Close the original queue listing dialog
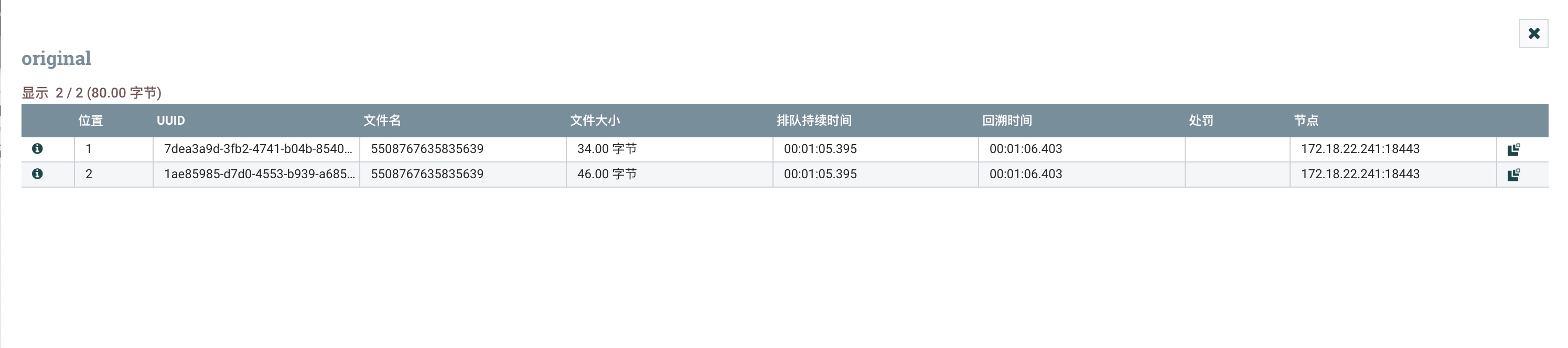This screenshot has height=348, width=1568. 1533,34
